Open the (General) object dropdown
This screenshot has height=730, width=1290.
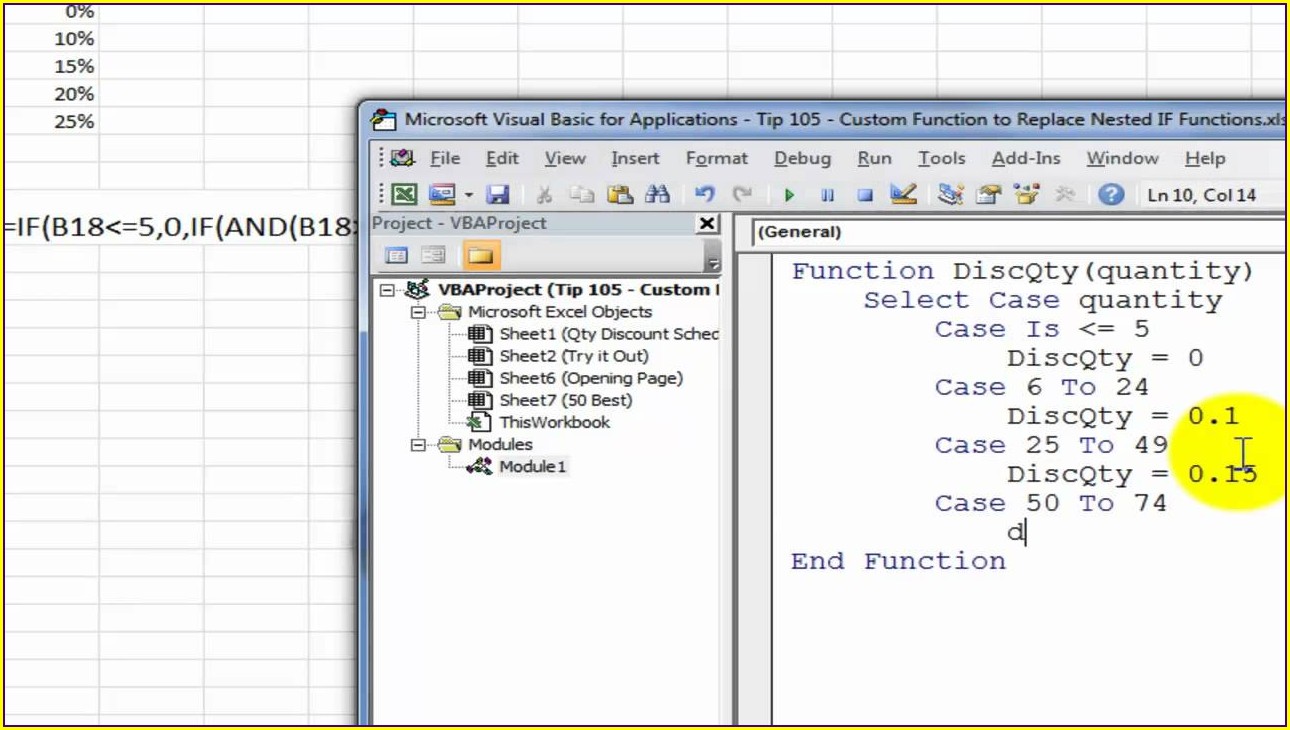[1018, 232]
